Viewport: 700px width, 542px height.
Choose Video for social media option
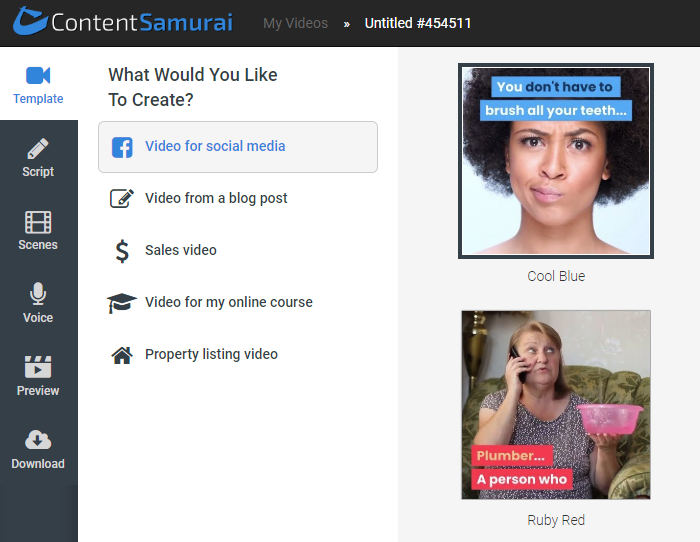click(x=238, y=147)
